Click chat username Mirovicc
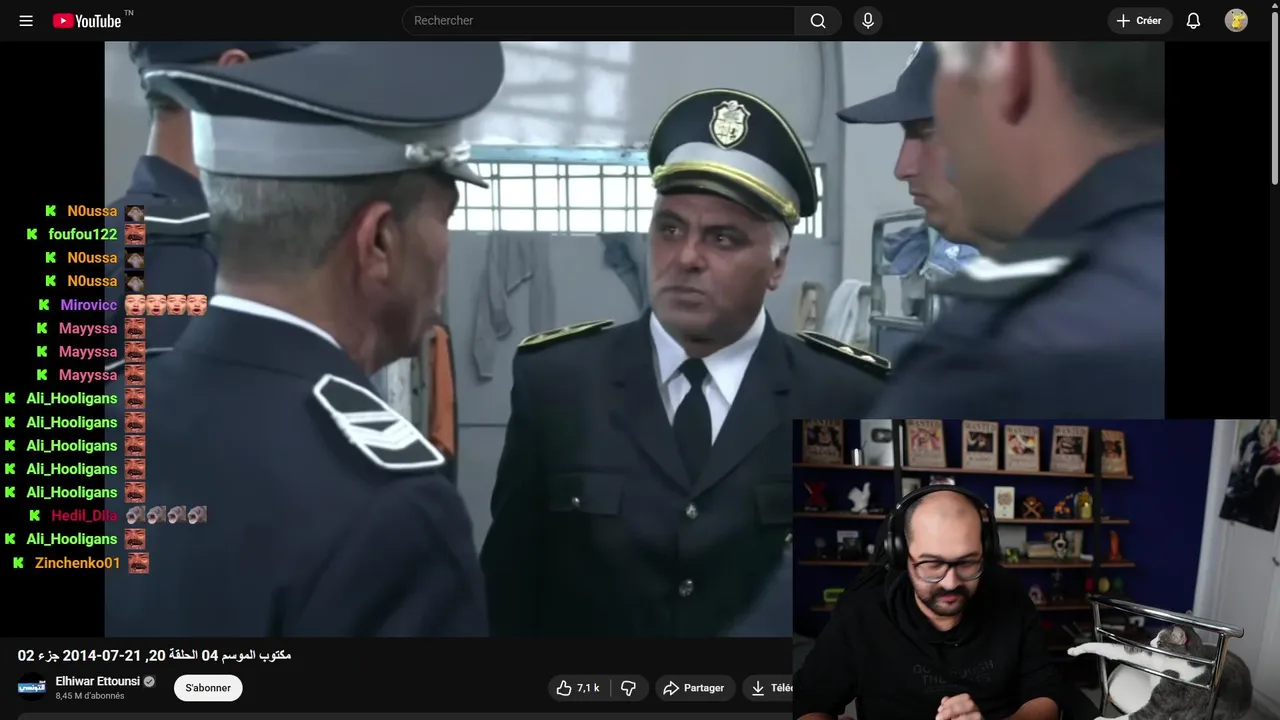Viewport: 1280px width, 720px height. pyautogui.click(x=89, y=305)
